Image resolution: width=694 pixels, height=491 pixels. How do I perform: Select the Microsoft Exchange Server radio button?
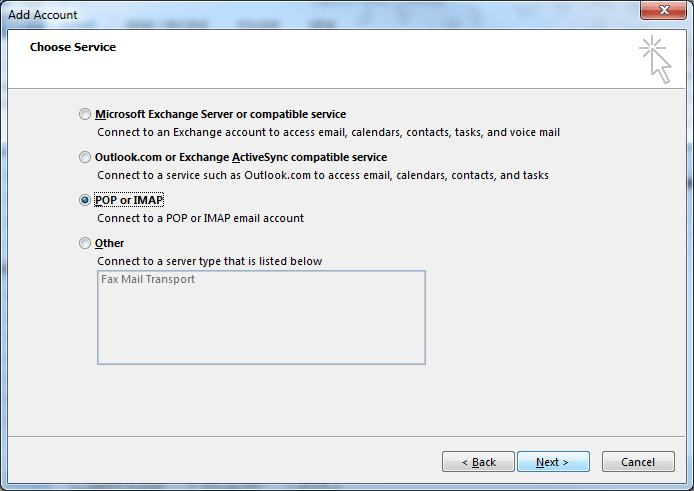coord(85,114)
